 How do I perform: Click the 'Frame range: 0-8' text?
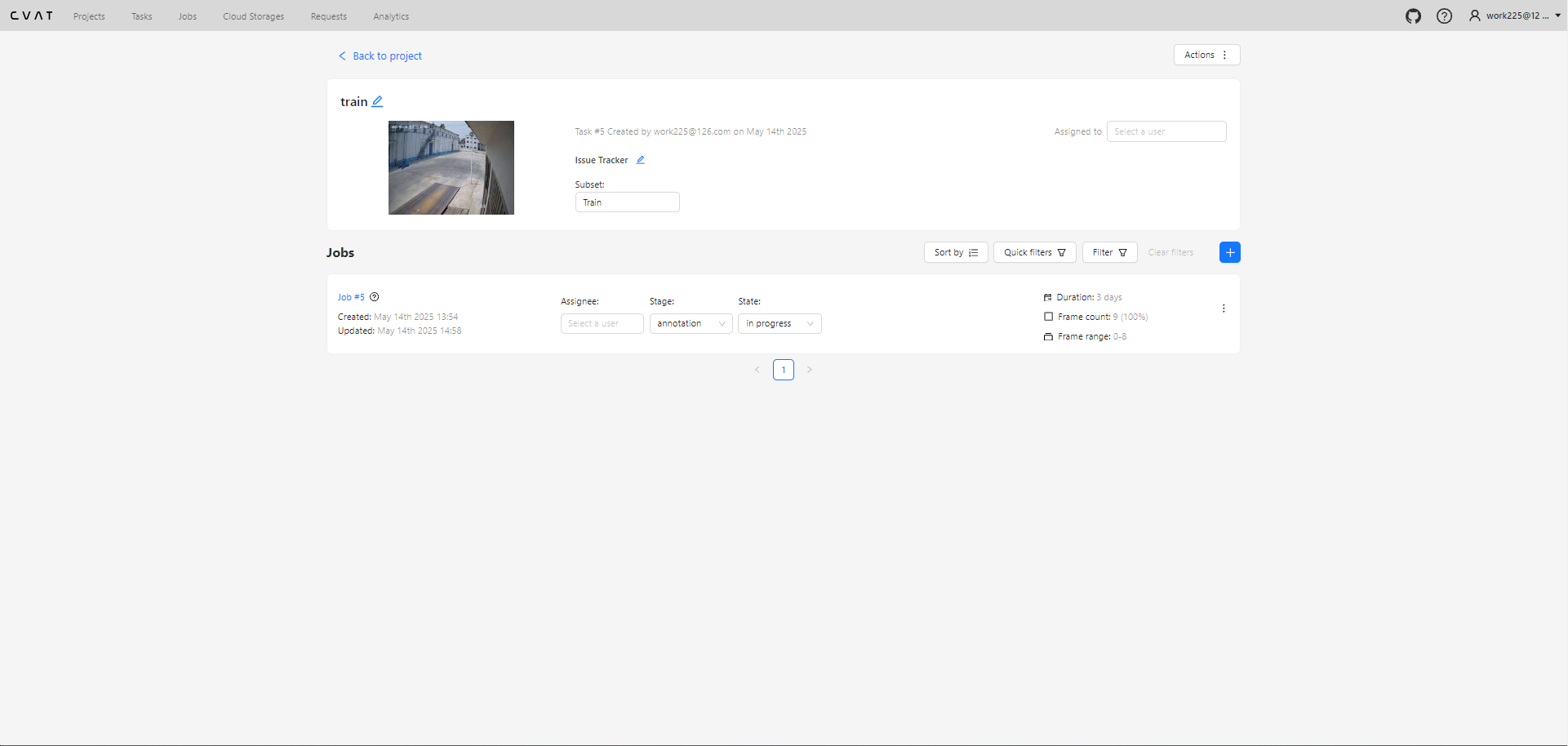1092,336
